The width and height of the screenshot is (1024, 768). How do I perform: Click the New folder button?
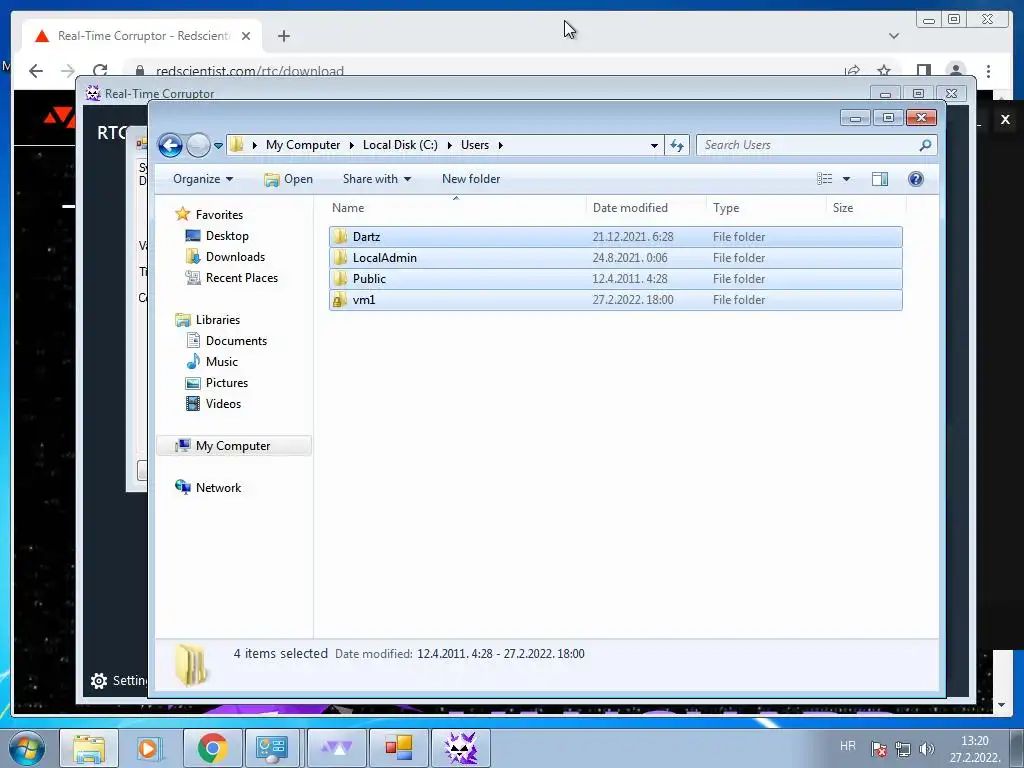(x=471, y=179)
